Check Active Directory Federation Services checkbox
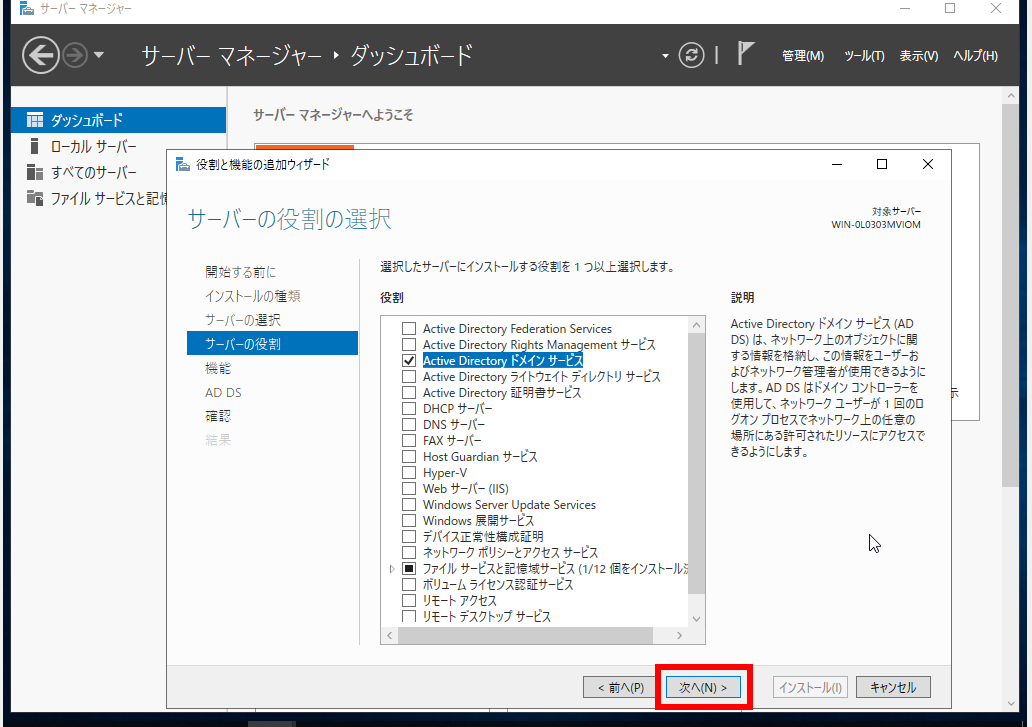This screenshot has width=1032, height=727. 409,328
